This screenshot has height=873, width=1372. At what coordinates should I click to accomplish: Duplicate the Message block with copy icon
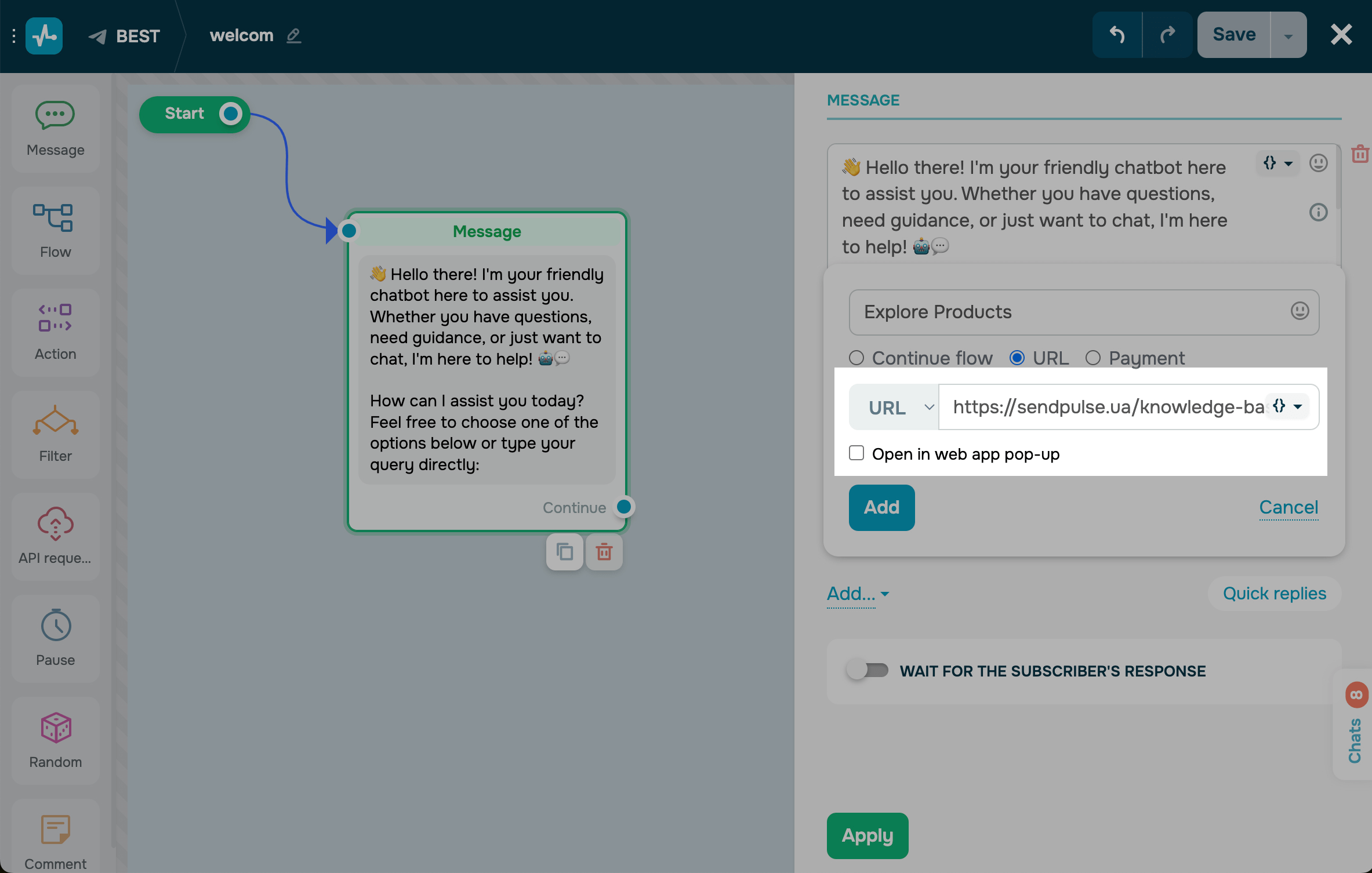click(x=564, y=552)
